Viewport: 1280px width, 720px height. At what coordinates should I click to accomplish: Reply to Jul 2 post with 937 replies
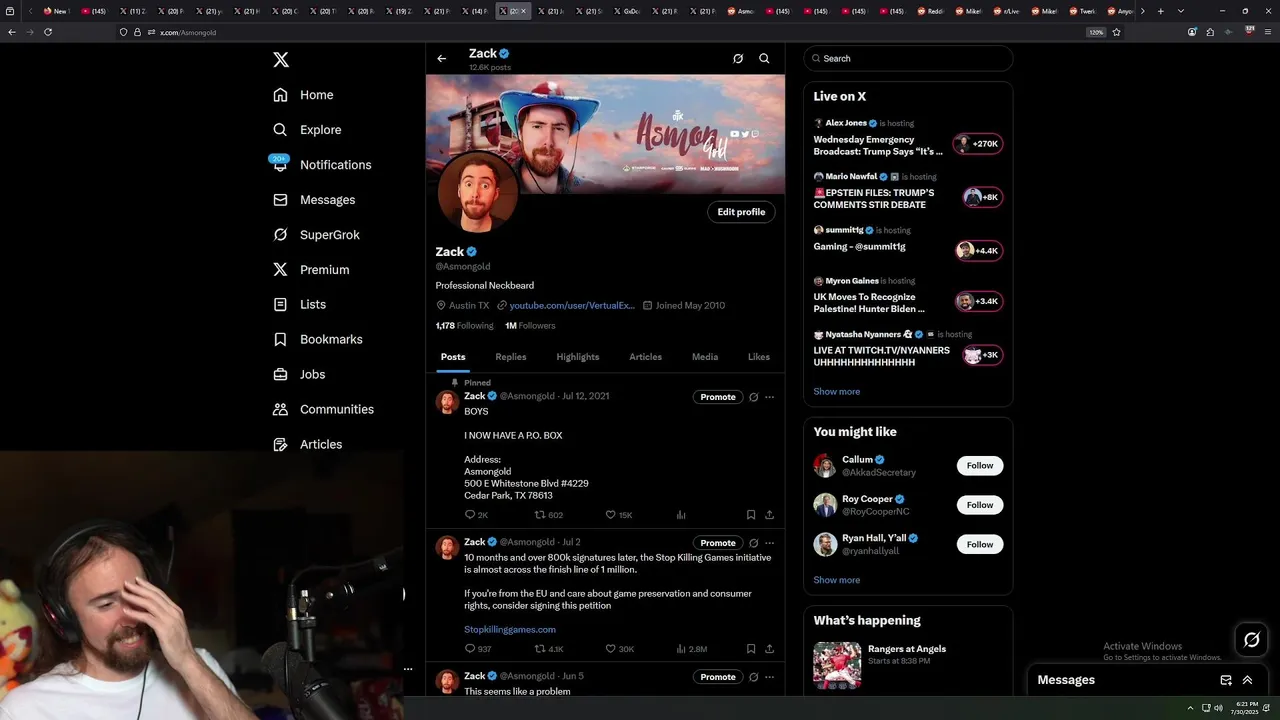click(478, 649)
